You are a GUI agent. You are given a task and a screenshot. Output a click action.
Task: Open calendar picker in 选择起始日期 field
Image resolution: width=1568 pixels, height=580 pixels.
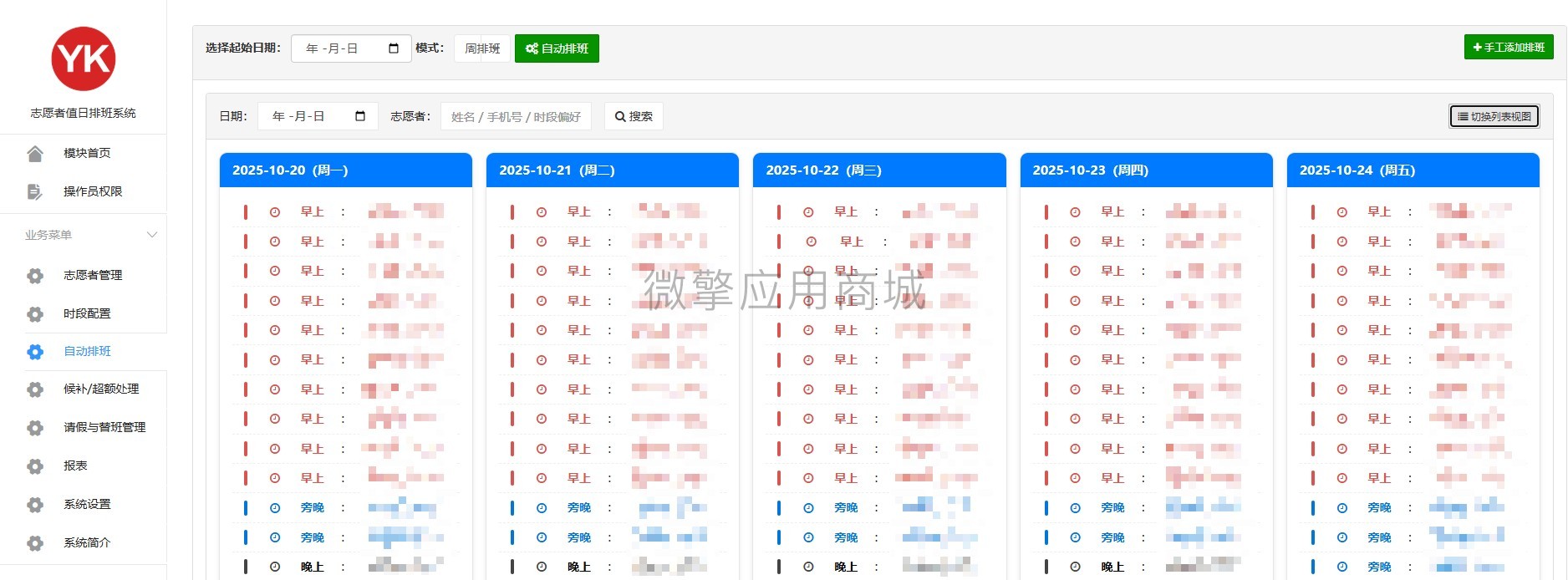(394, 48)
